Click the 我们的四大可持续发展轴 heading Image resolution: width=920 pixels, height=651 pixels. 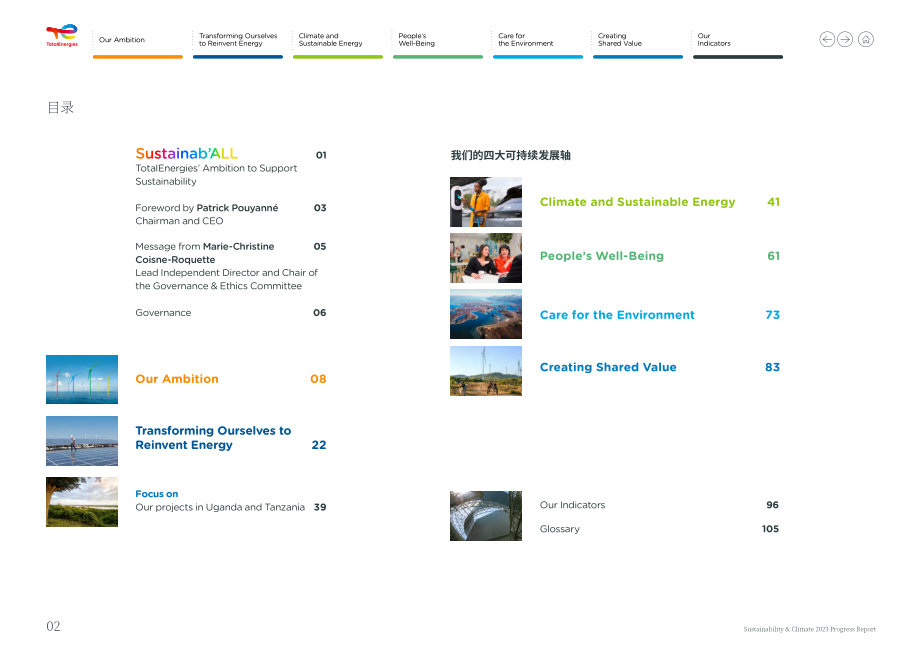pyautogui.click(x=510, y=155)
